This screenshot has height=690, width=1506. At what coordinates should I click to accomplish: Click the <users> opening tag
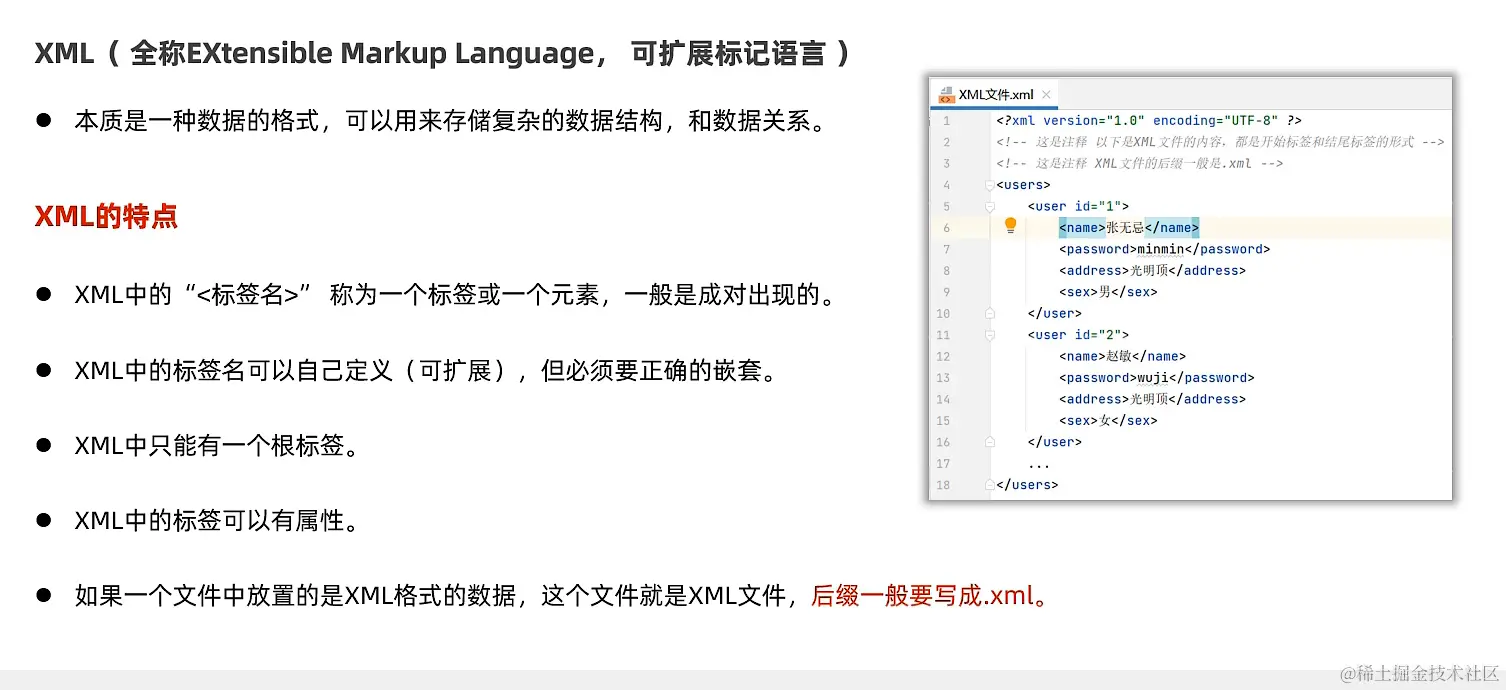click(1023, 185)
